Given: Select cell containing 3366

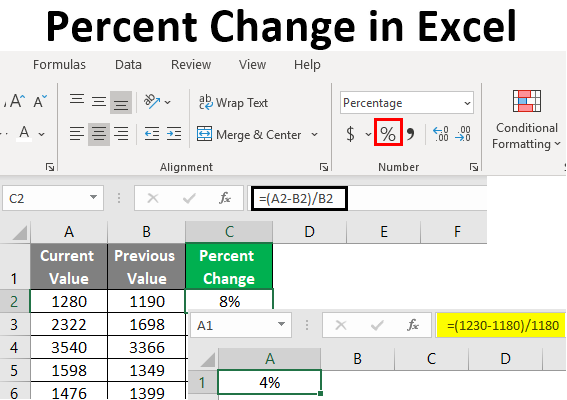Looking at the screenshot, I should [x=146, y=348].
